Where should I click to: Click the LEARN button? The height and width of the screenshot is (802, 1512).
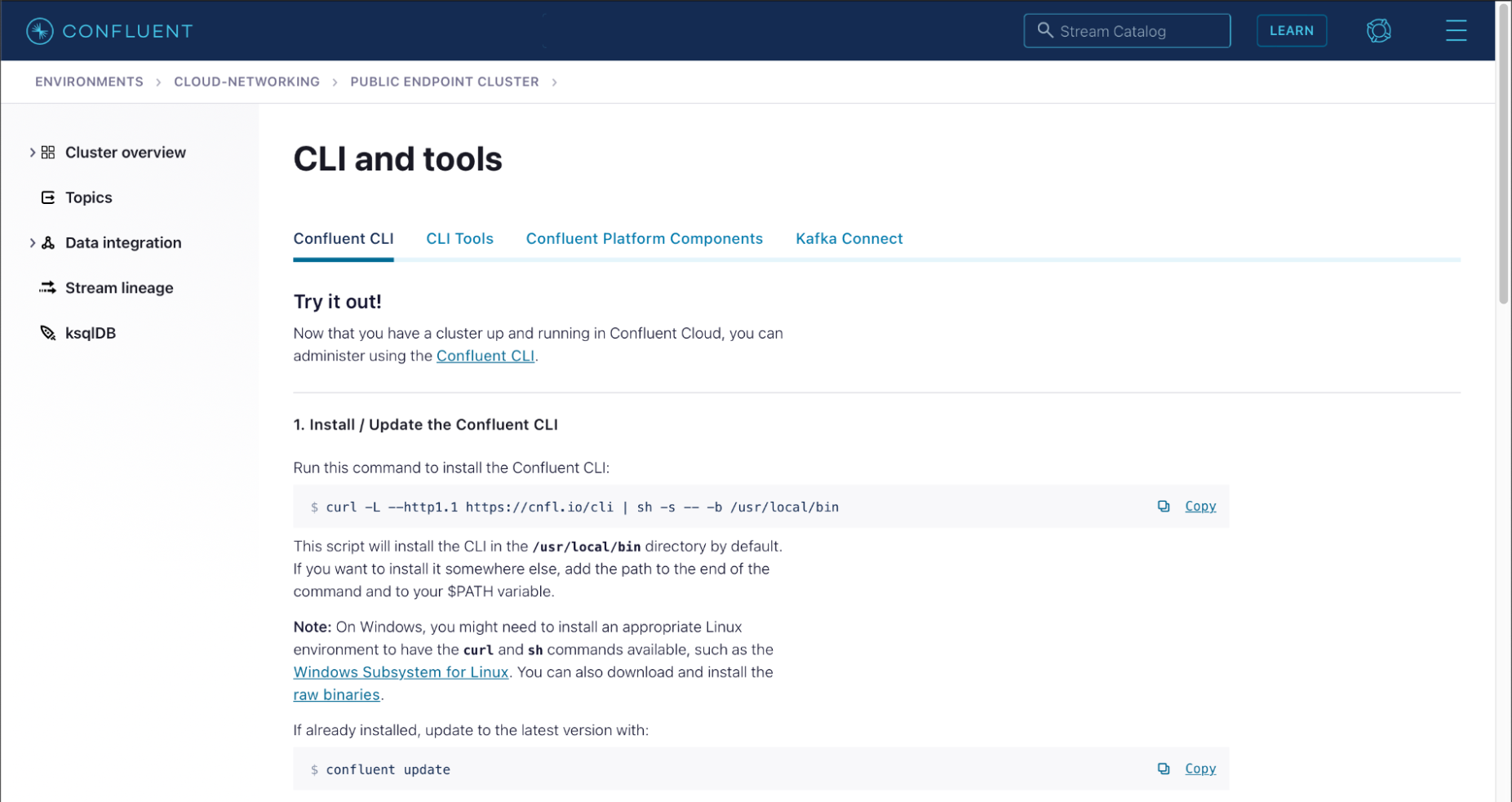pos(1291,31)
